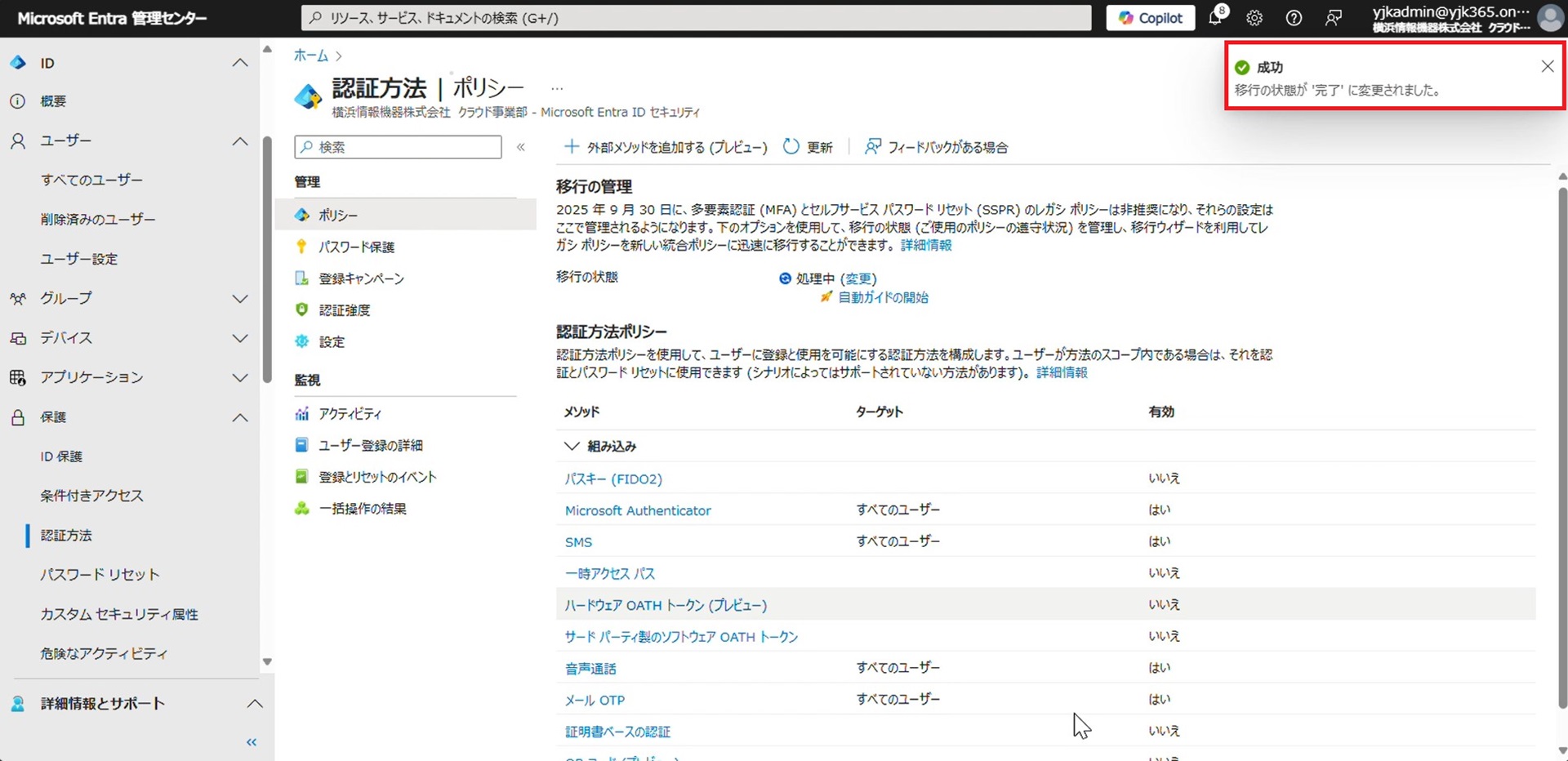Screen dimensions: 1568x761
Task: Collapse the ユーザー section chevron
Action: pyautogui.click(x=240, y=141)
